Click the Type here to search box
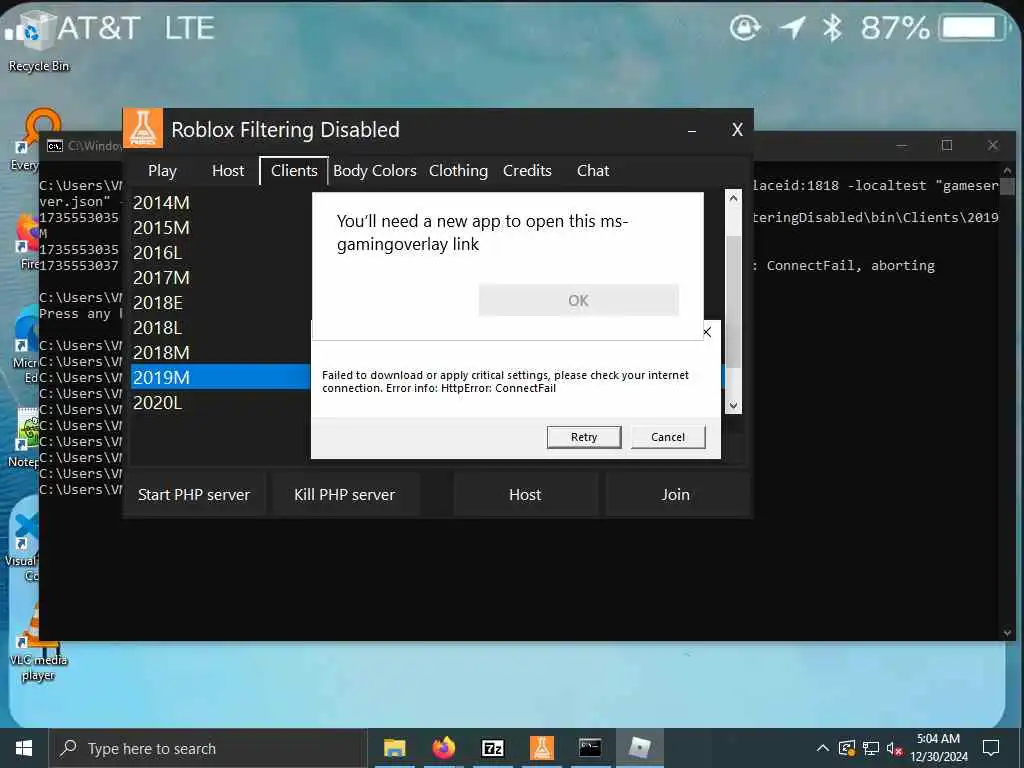 click(209, 748)
